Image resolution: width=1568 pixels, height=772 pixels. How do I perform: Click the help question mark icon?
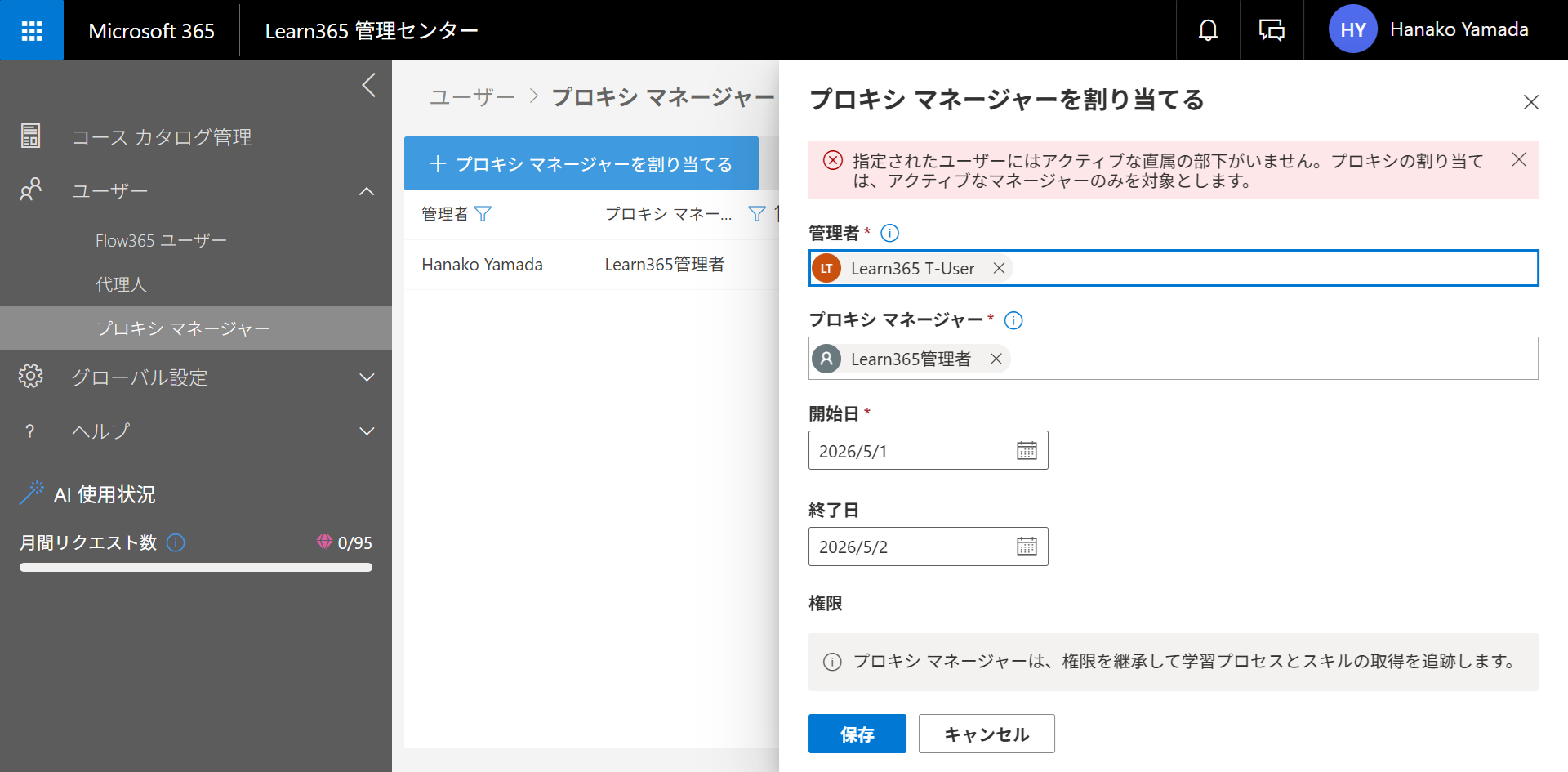coord(30,431)
